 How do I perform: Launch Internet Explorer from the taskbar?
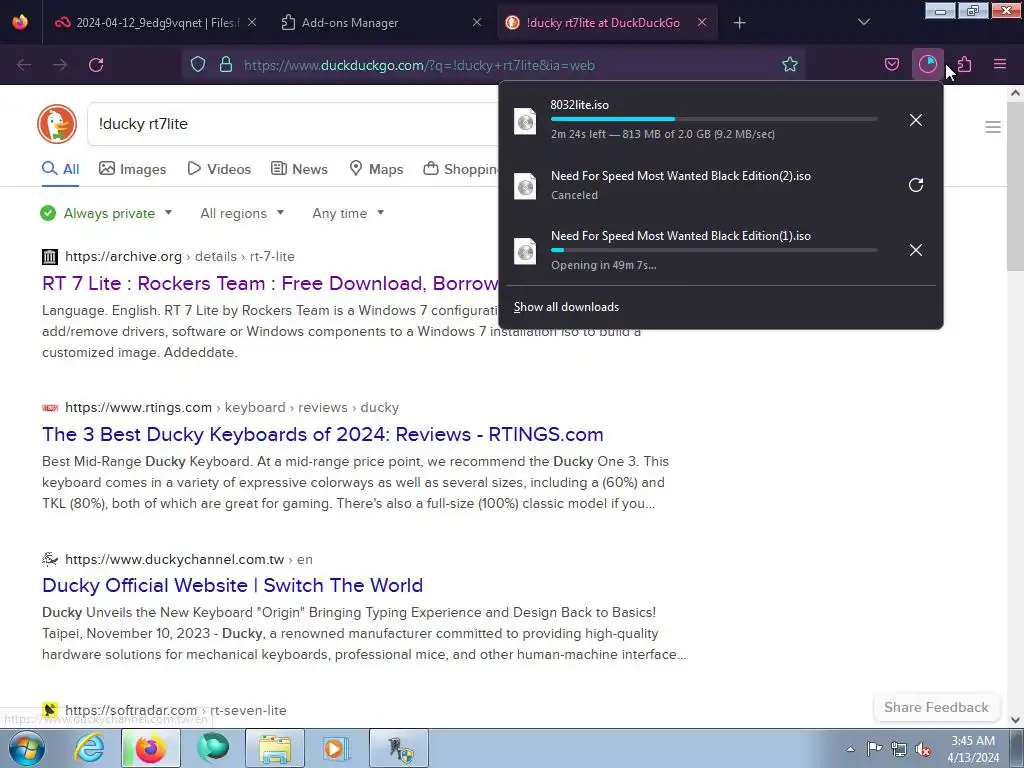pyautogui.click(x=89, y=748)
